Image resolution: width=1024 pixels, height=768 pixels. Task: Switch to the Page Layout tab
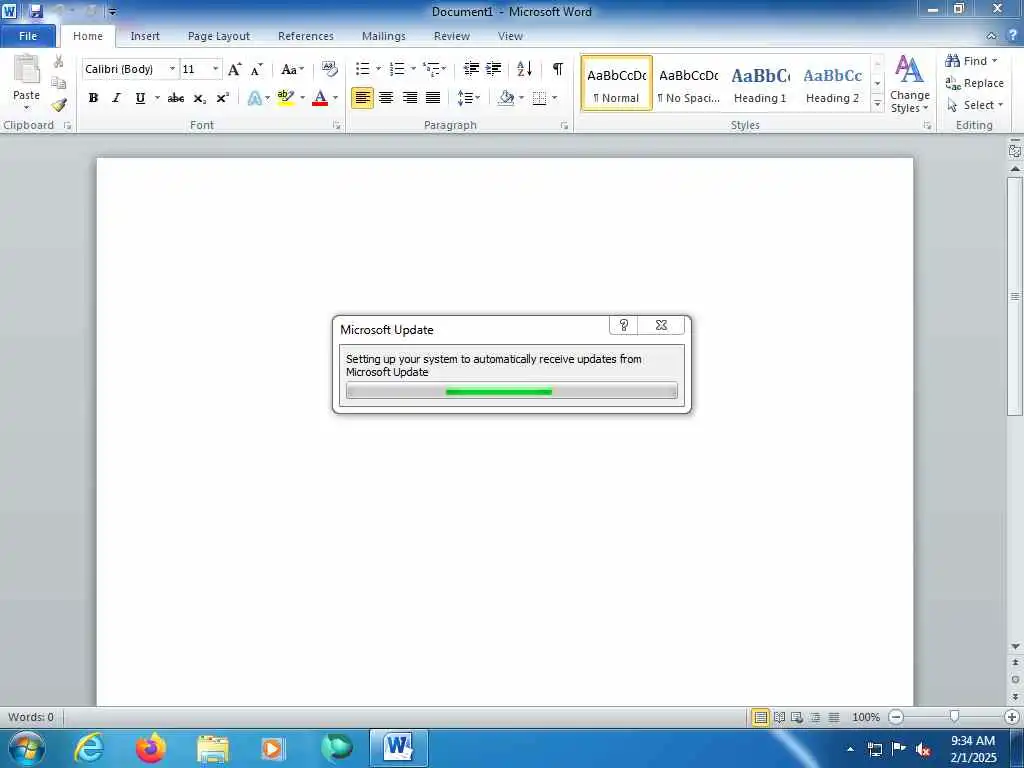click(x=219, y=36)
